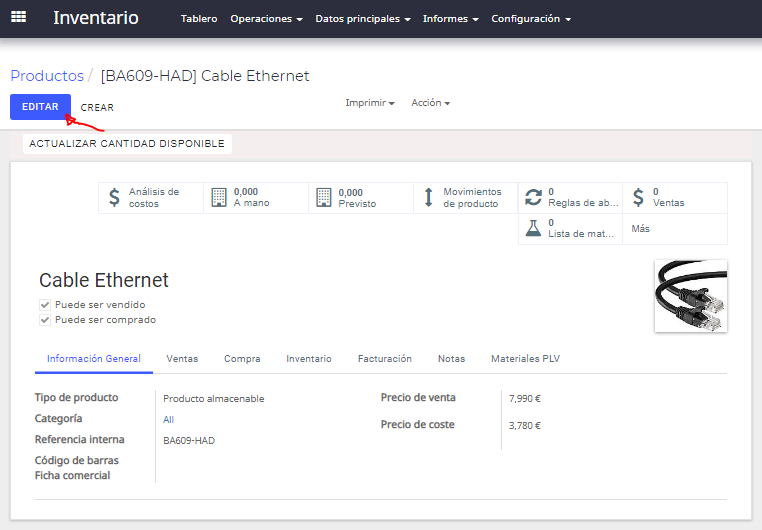Viewport: 762px width, 530px height.
Task: Click the A mano building icon
Action: [x=219, y=197]
